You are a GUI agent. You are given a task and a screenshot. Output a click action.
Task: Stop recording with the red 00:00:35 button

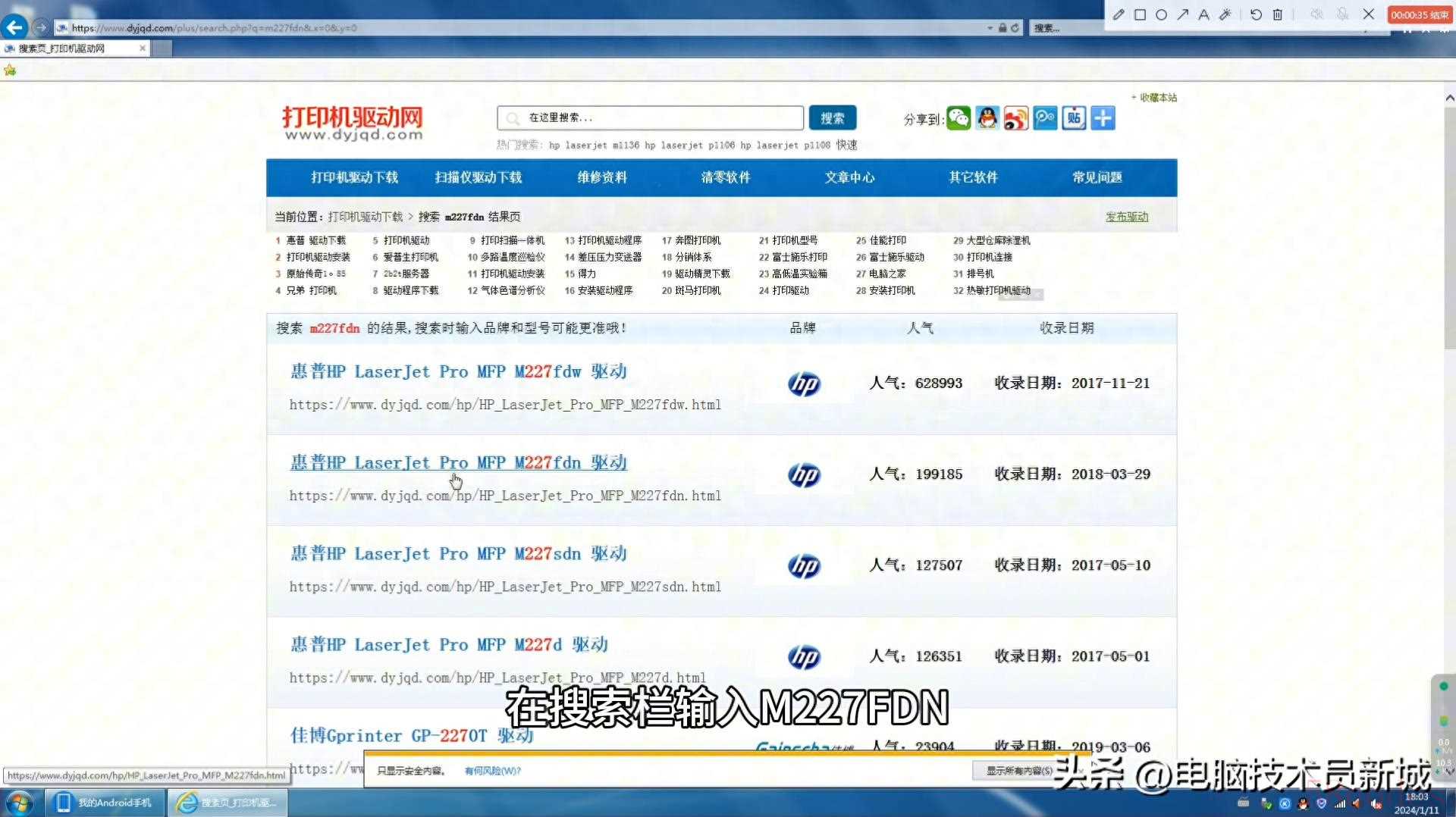coord(1420,14)
